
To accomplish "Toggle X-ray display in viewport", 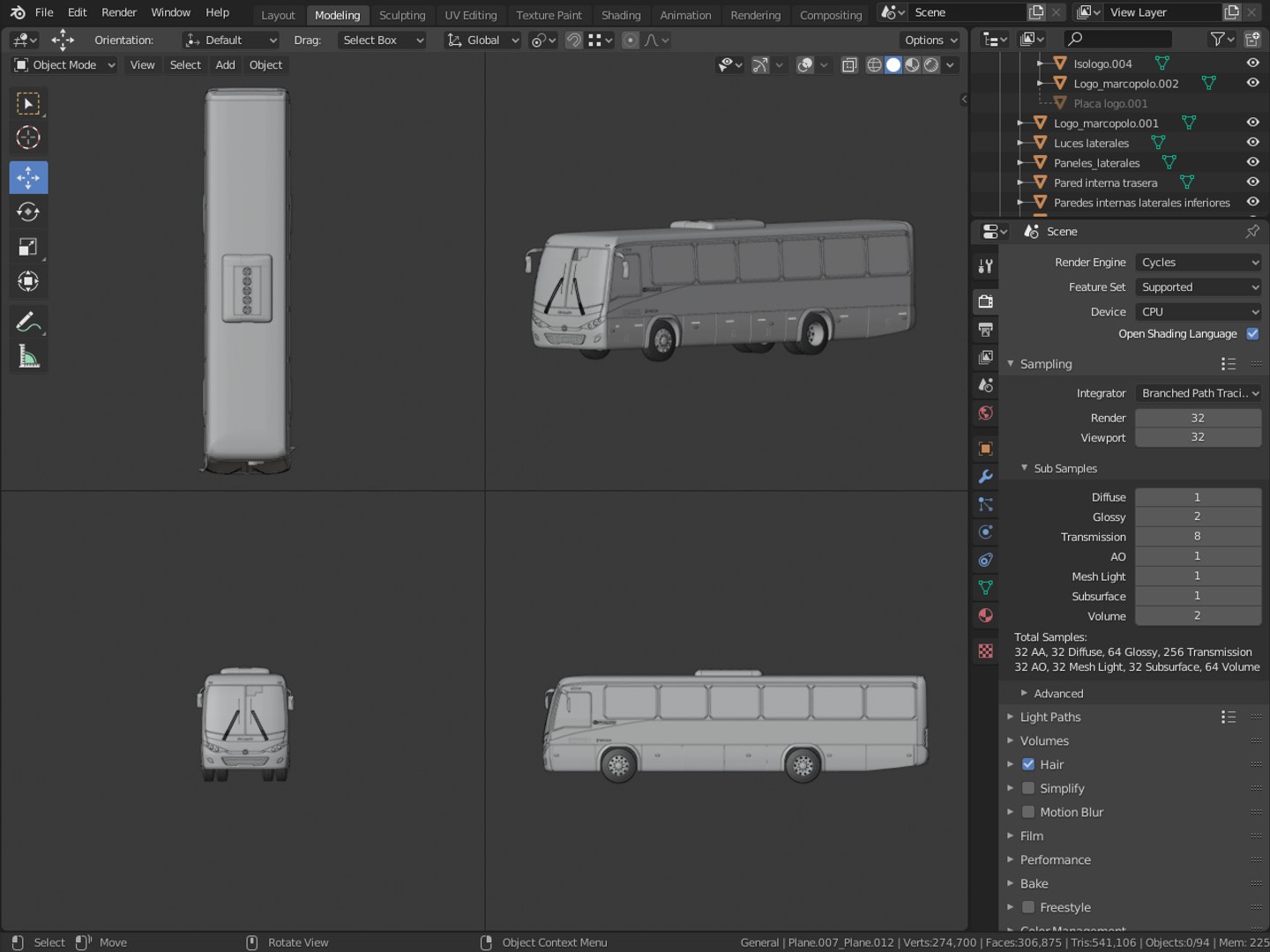I will [849, 65].
